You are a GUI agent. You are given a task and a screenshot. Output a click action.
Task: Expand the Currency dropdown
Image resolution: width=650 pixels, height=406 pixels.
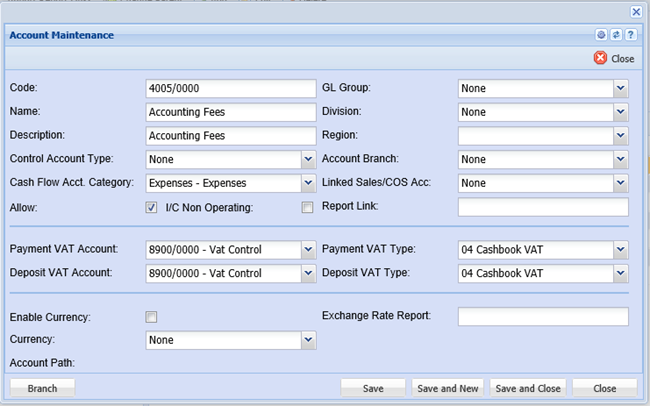click(307, 341)
